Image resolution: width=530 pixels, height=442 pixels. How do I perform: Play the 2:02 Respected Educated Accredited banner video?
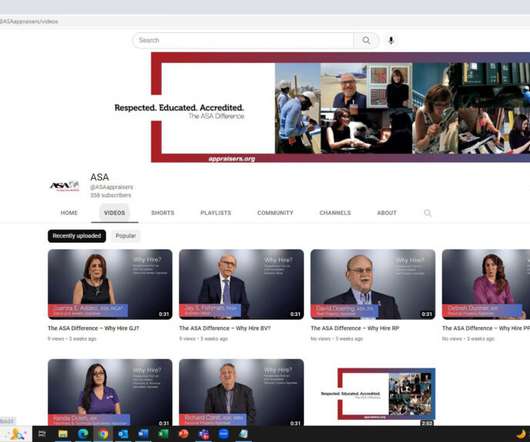coord(373,394)
